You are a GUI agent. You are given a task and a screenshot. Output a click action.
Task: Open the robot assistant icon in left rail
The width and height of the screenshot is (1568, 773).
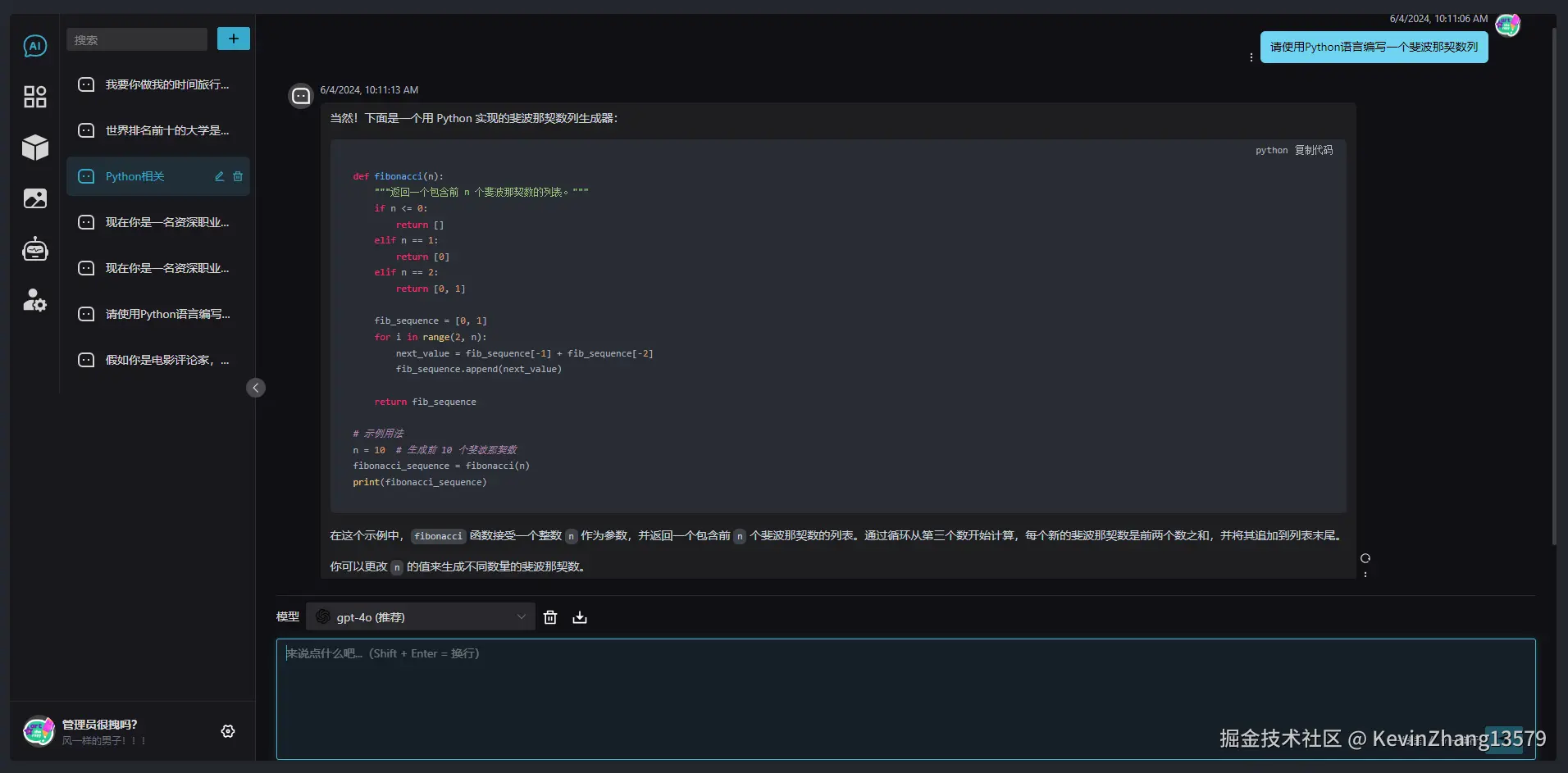34,249
